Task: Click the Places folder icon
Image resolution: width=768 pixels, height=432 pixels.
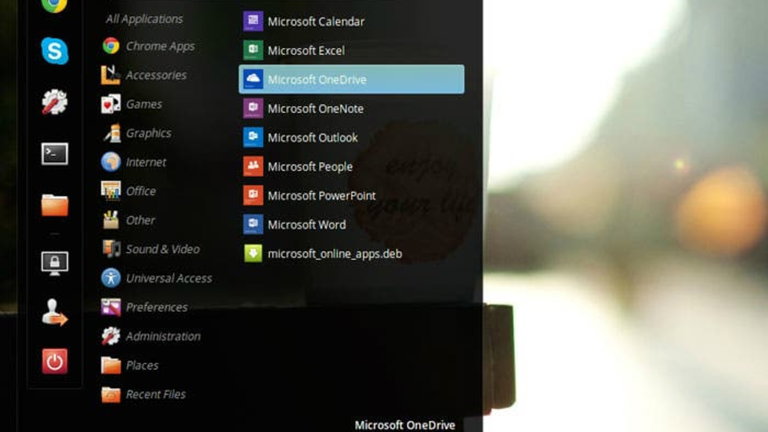Action: tap(111, 365)
